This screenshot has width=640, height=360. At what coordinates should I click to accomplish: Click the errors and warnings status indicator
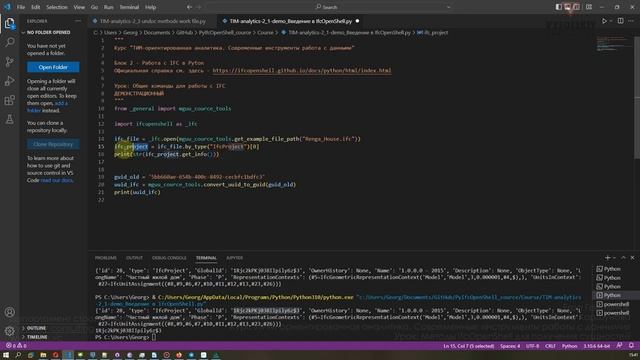point(16,346)
